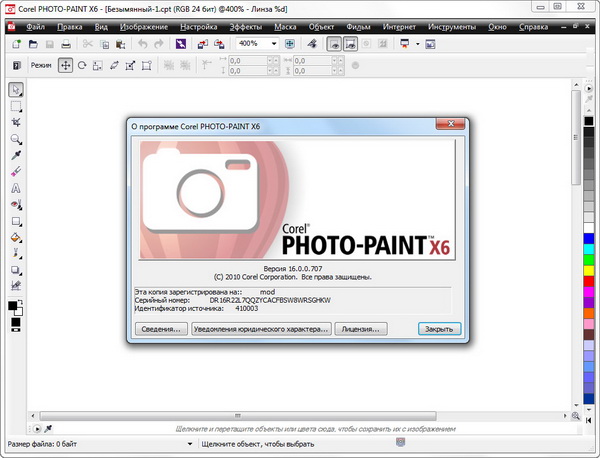The width and height of the screenshot is (600, 458).
Task: Select the Zoom magnifier tool
Action: coord(16,139)
